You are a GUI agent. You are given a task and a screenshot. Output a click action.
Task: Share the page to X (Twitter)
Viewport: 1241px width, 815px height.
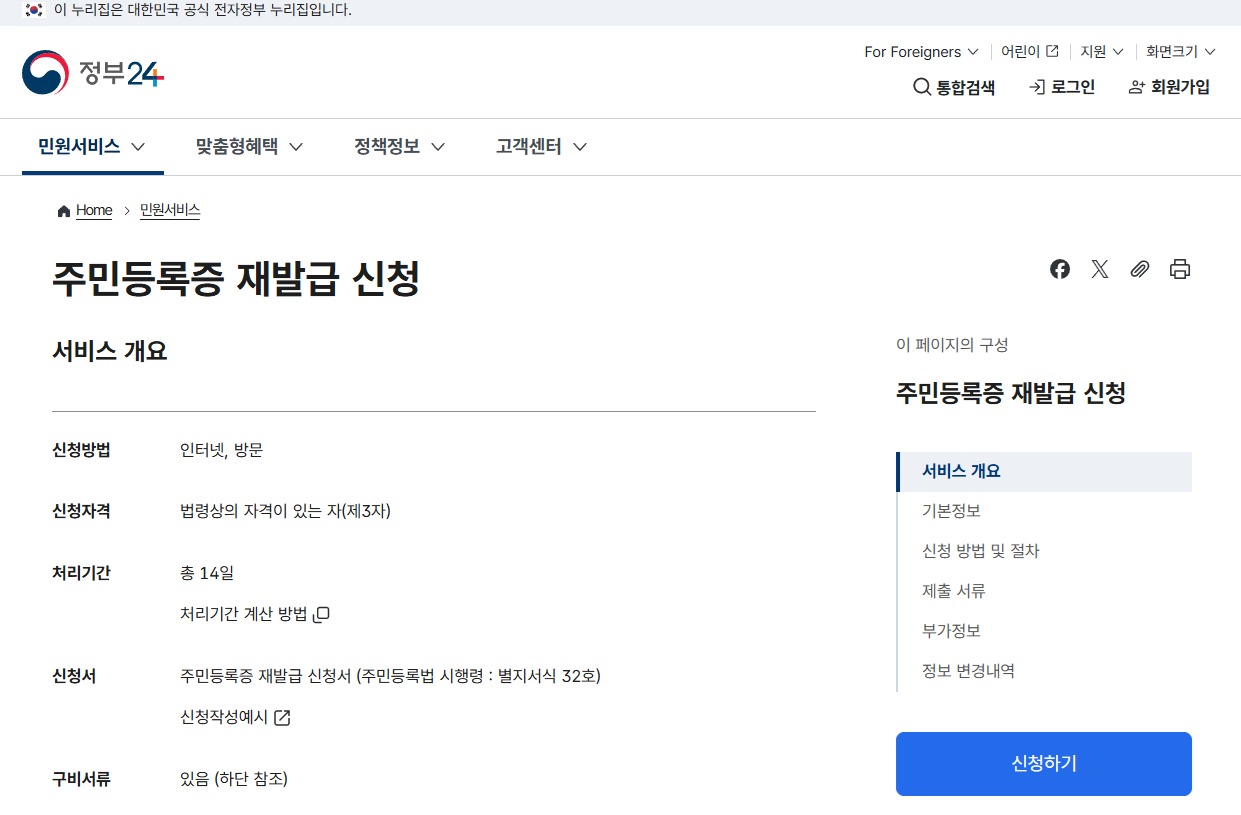tap(1099, 268)
